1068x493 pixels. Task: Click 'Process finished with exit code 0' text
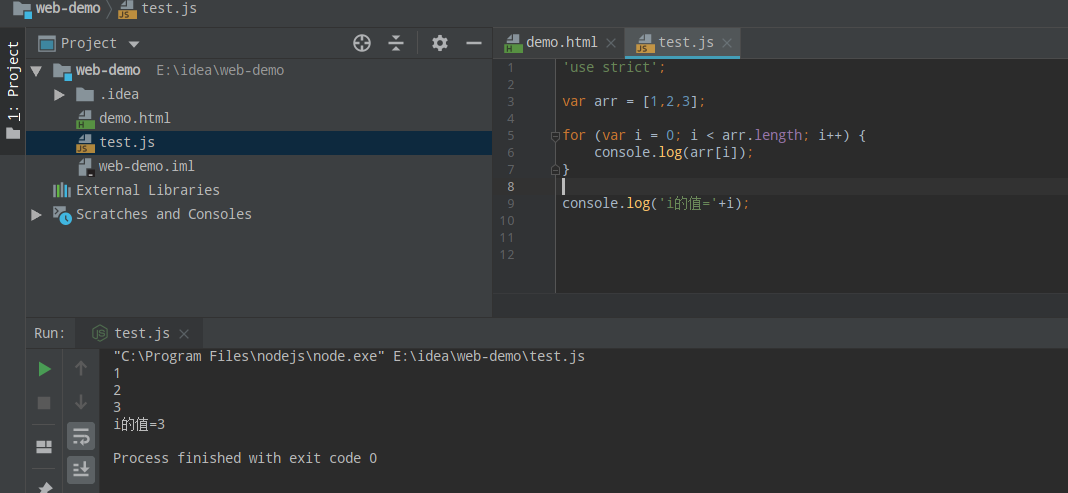click(x=245, y=458)
